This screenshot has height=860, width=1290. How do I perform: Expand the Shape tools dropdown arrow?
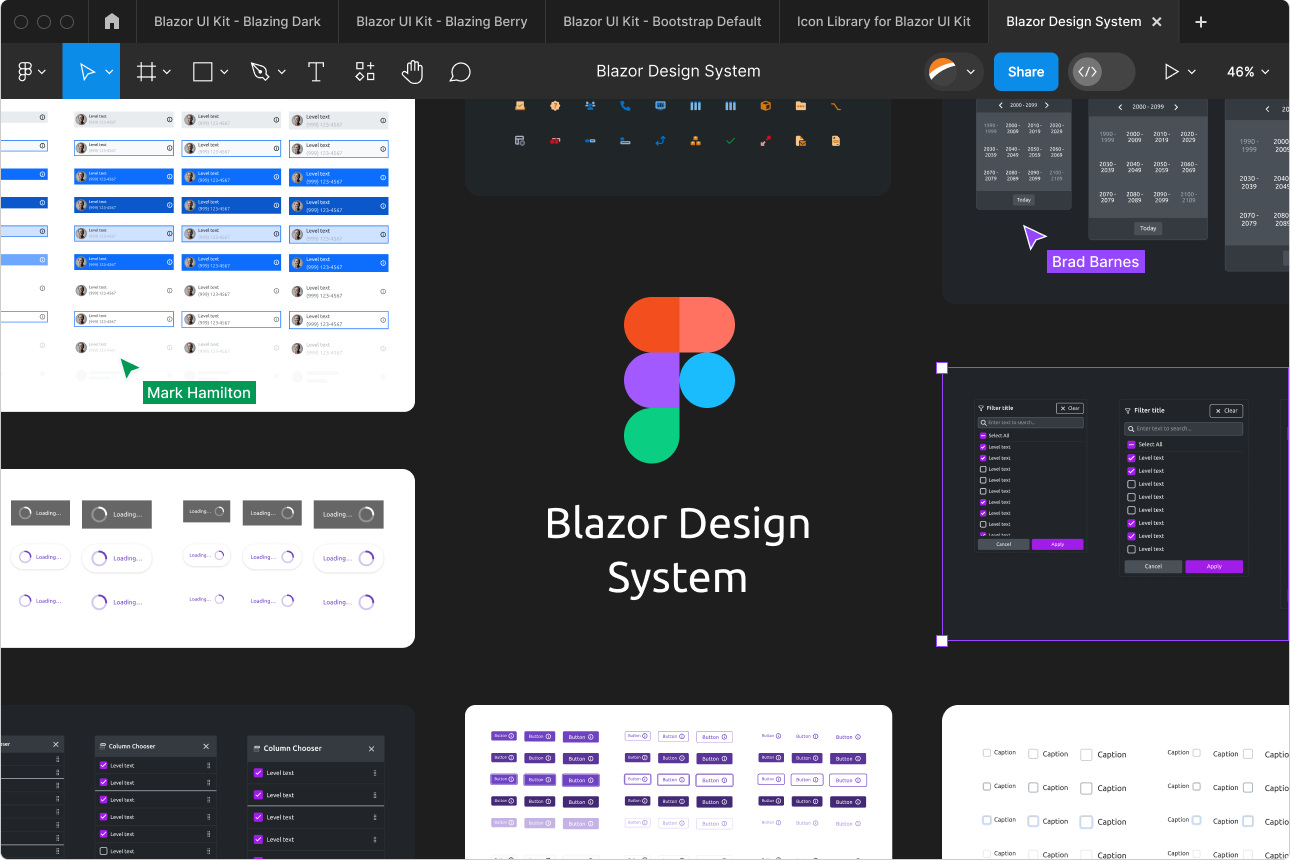click(224, 72)
